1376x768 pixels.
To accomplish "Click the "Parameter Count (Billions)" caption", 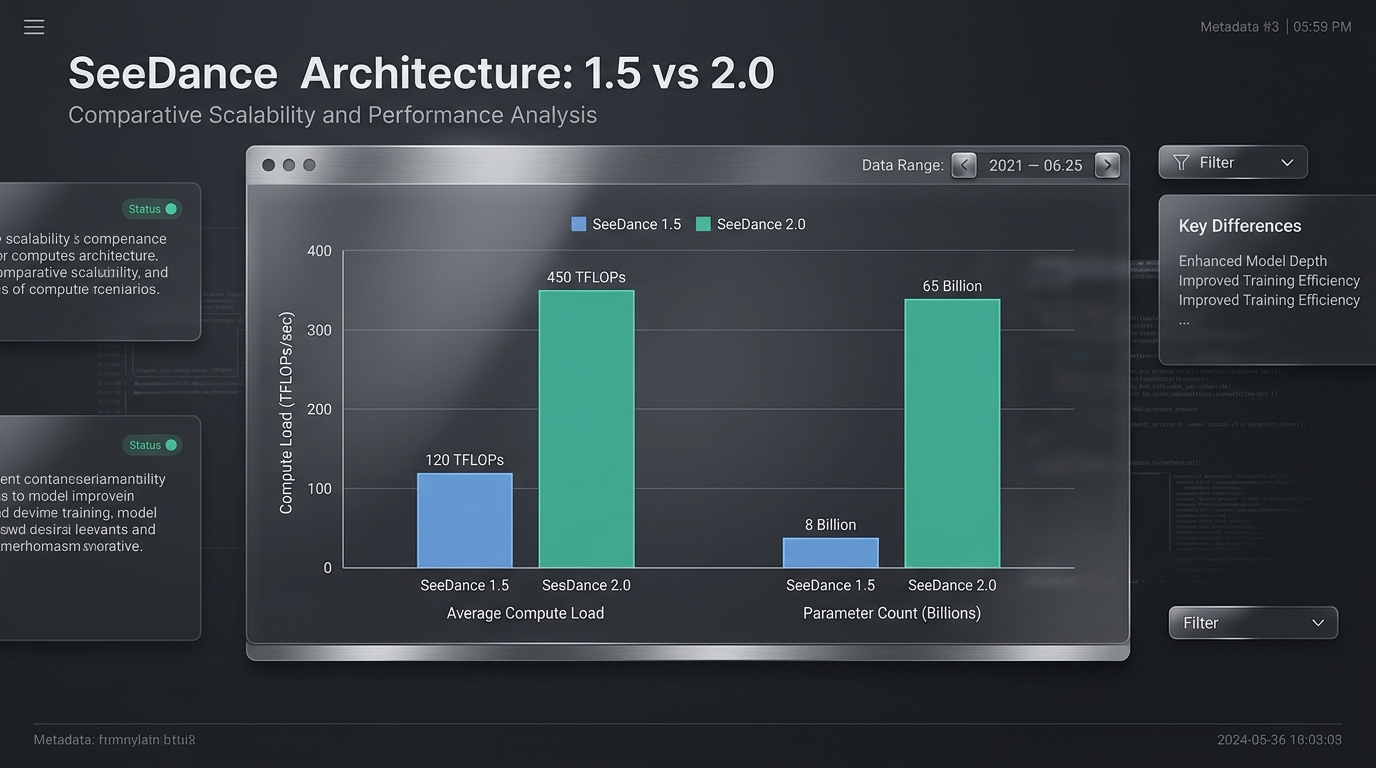I will [x=892, y=613].
